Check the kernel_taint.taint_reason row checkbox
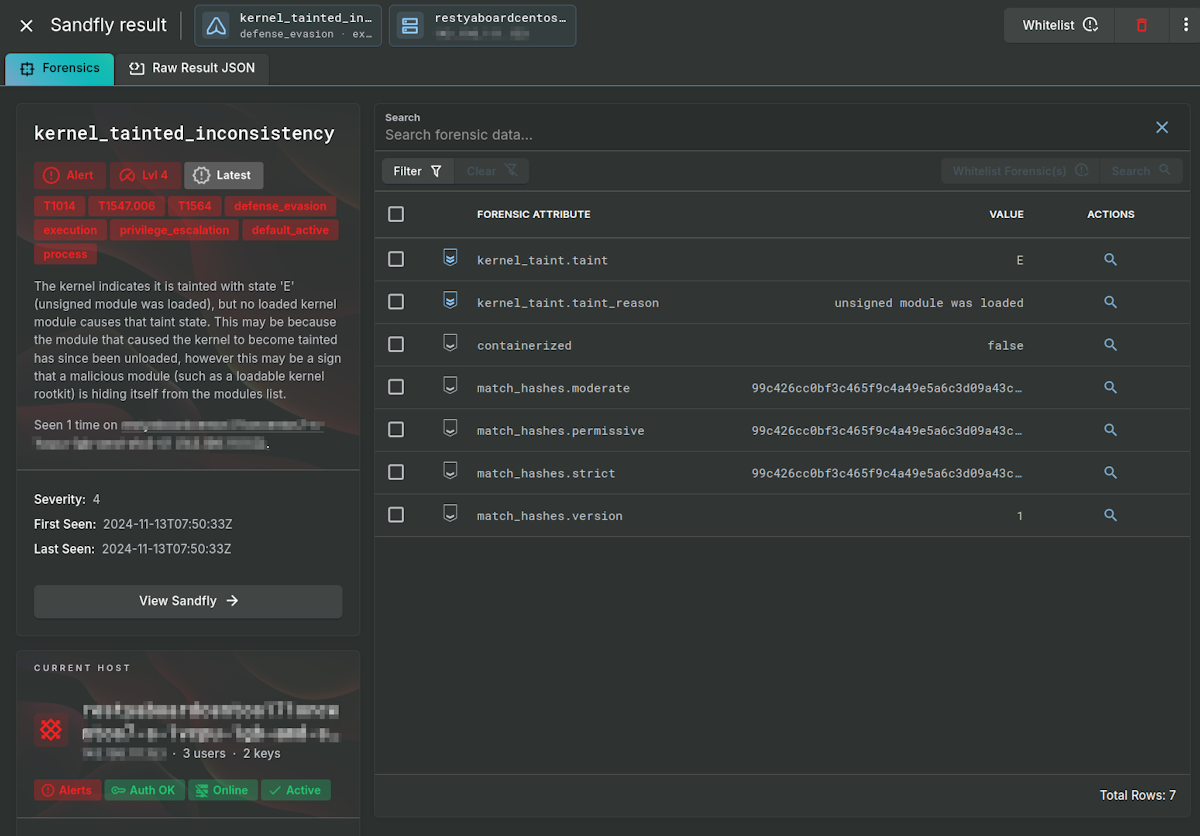 [396, 302]
